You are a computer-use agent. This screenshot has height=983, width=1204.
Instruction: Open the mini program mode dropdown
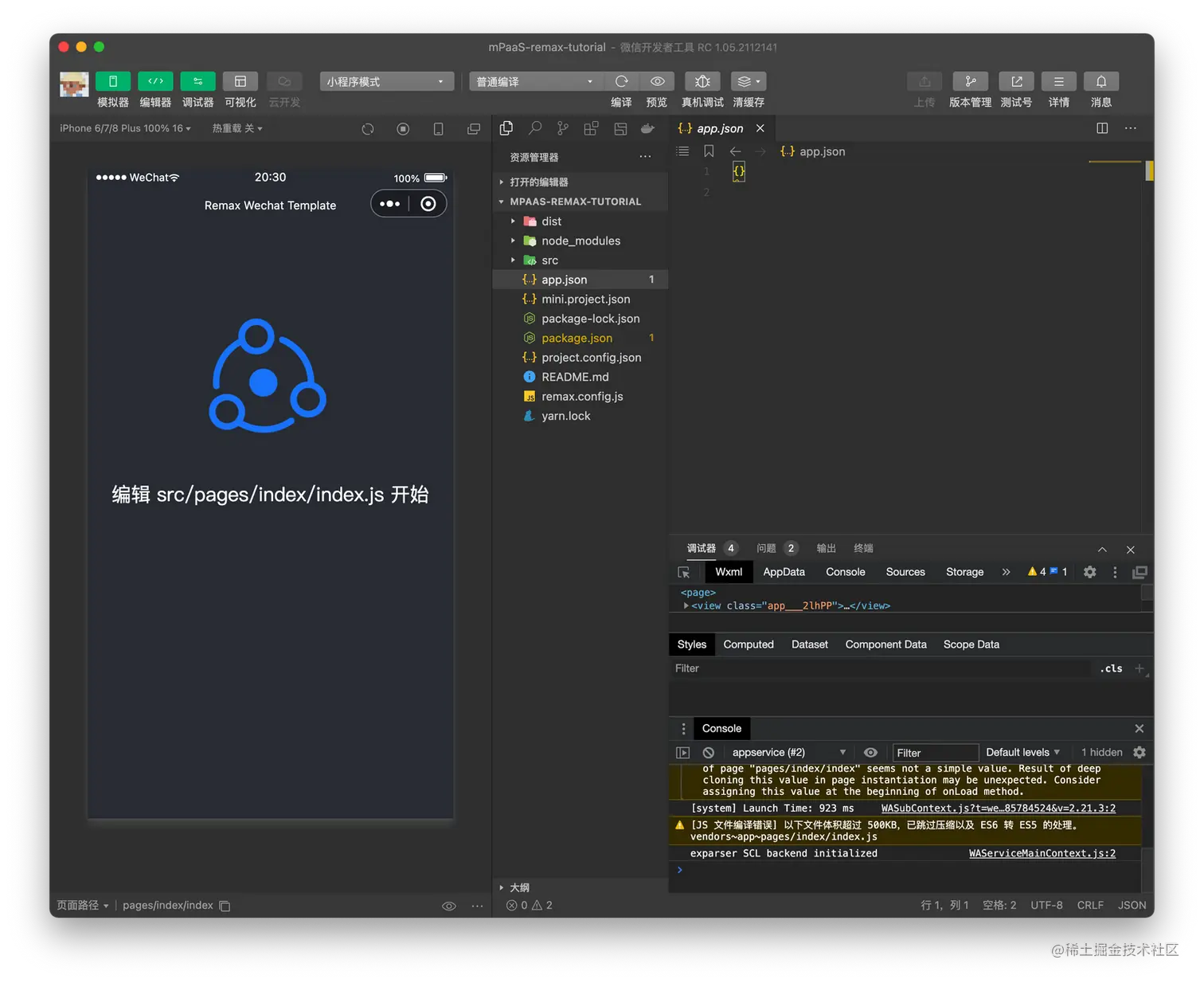pyautogui.click(x=387, y=81)
